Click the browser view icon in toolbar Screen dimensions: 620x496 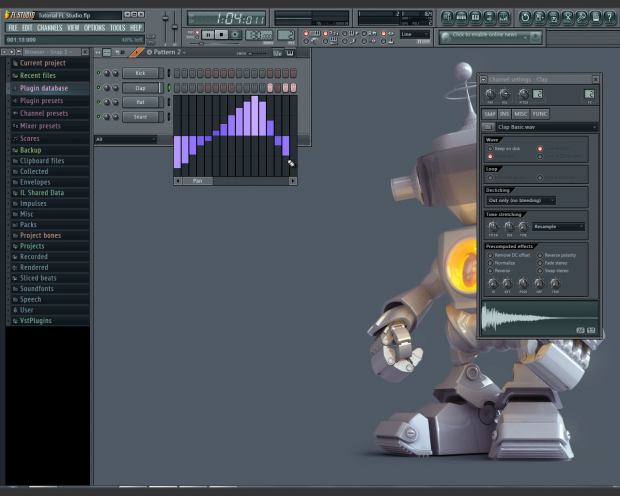489,17
